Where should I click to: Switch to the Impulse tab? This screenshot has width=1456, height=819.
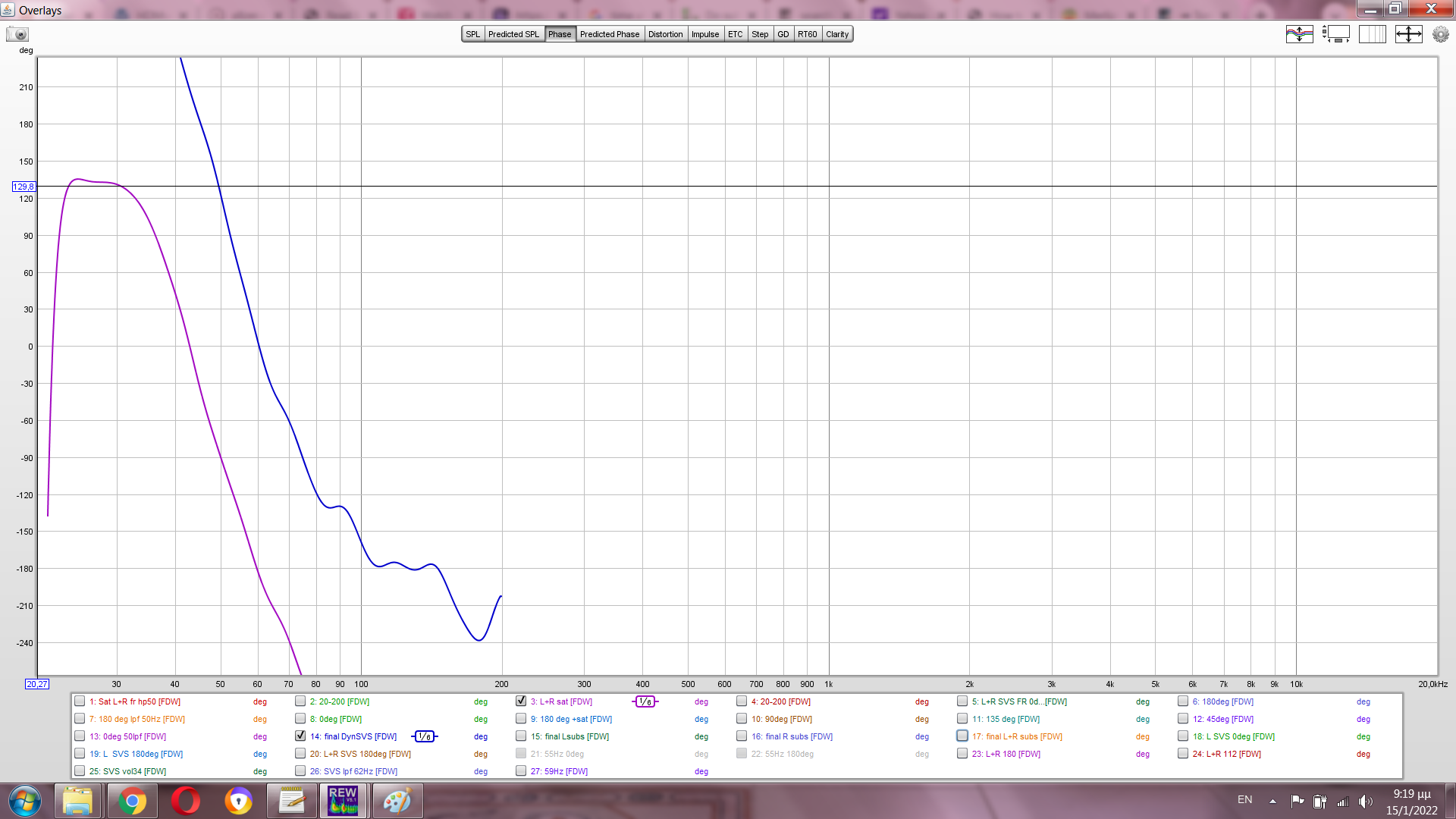tap(704, 34)
